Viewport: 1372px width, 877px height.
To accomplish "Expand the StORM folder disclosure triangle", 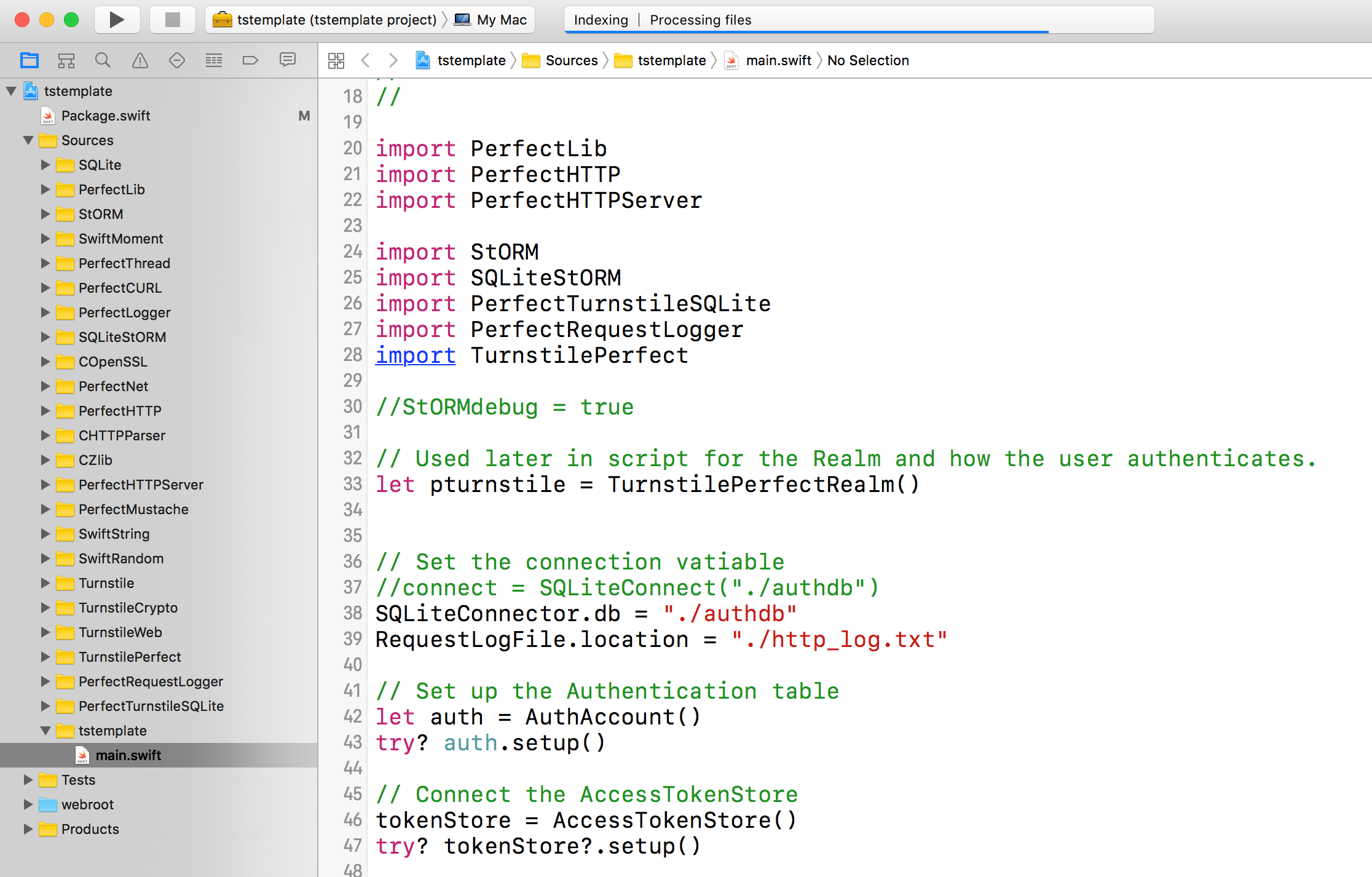I will [45, 214].
